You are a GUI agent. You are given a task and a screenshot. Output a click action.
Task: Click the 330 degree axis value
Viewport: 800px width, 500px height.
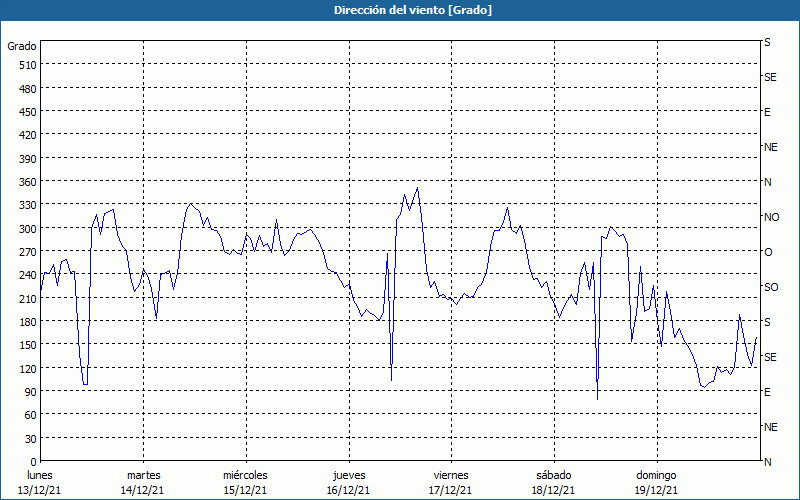click(x=28, y=205)
